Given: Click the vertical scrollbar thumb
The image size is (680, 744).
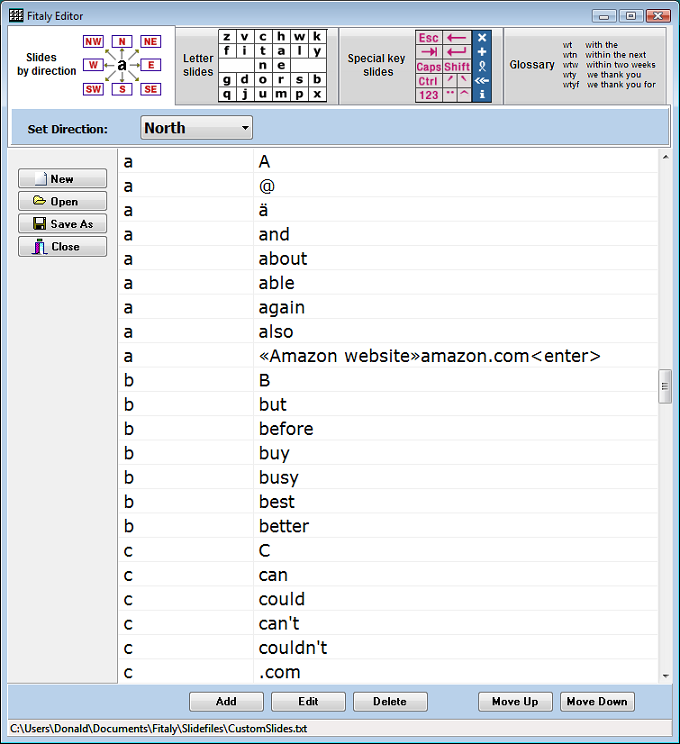Looking at the screenshot, I should coord(664,386).
